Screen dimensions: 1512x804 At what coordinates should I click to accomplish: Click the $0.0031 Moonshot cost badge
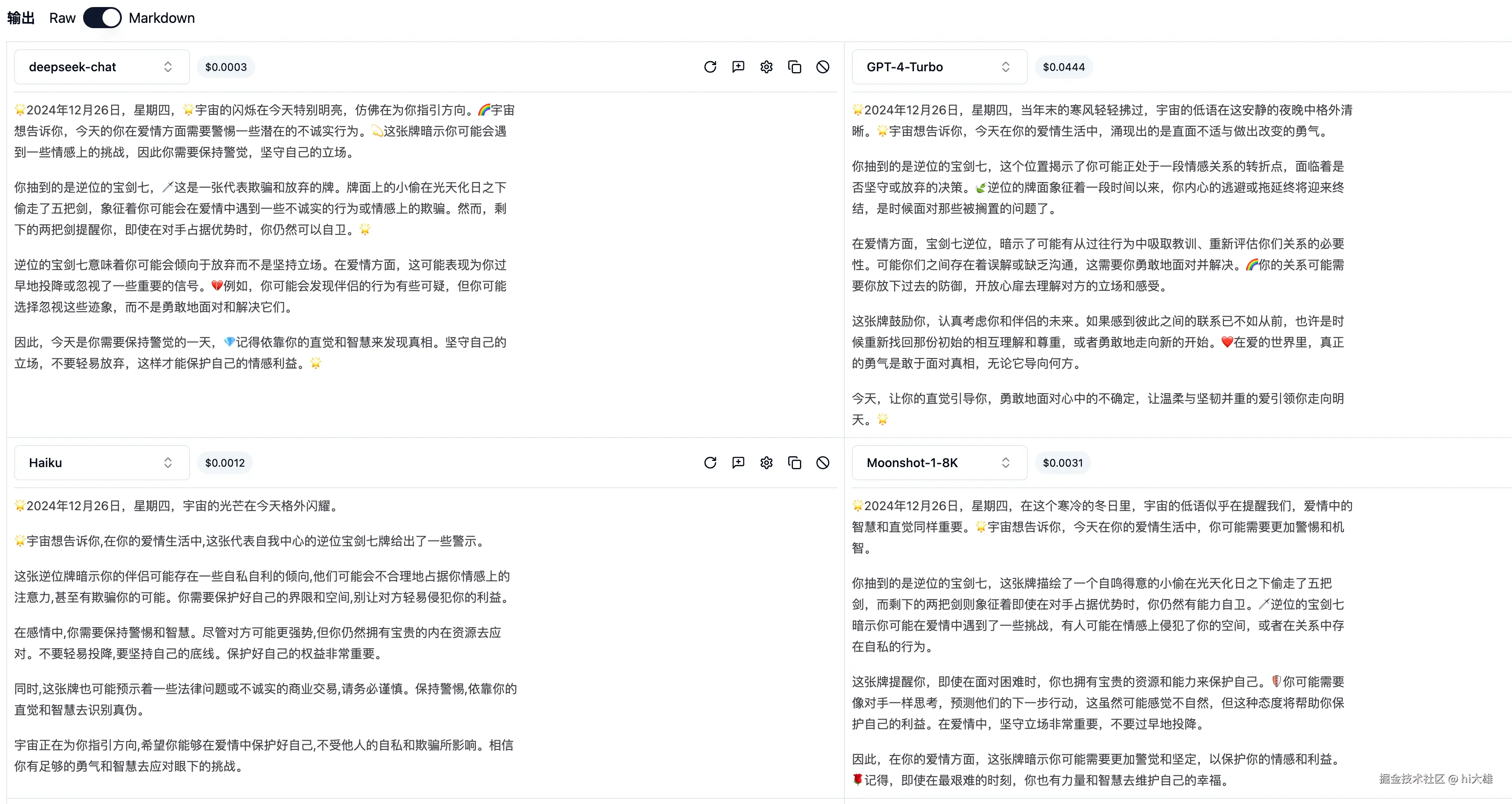click(x=1063, y=462)
